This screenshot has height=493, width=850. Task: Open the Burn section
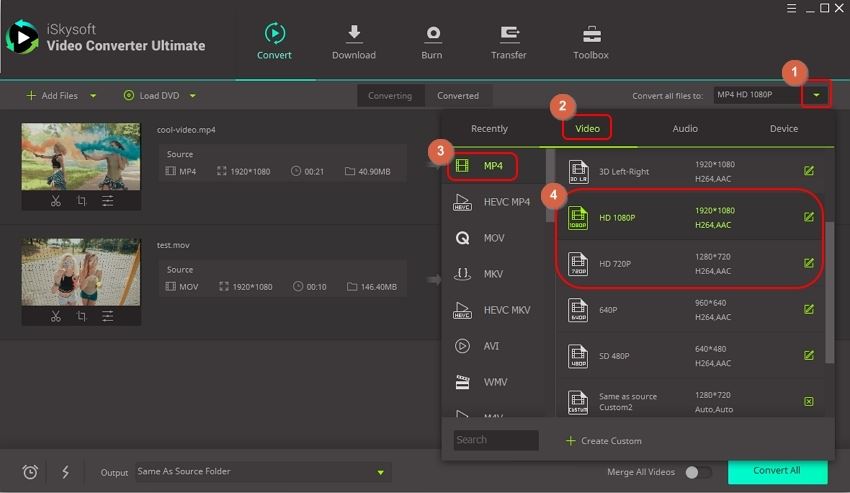[432, 42]
